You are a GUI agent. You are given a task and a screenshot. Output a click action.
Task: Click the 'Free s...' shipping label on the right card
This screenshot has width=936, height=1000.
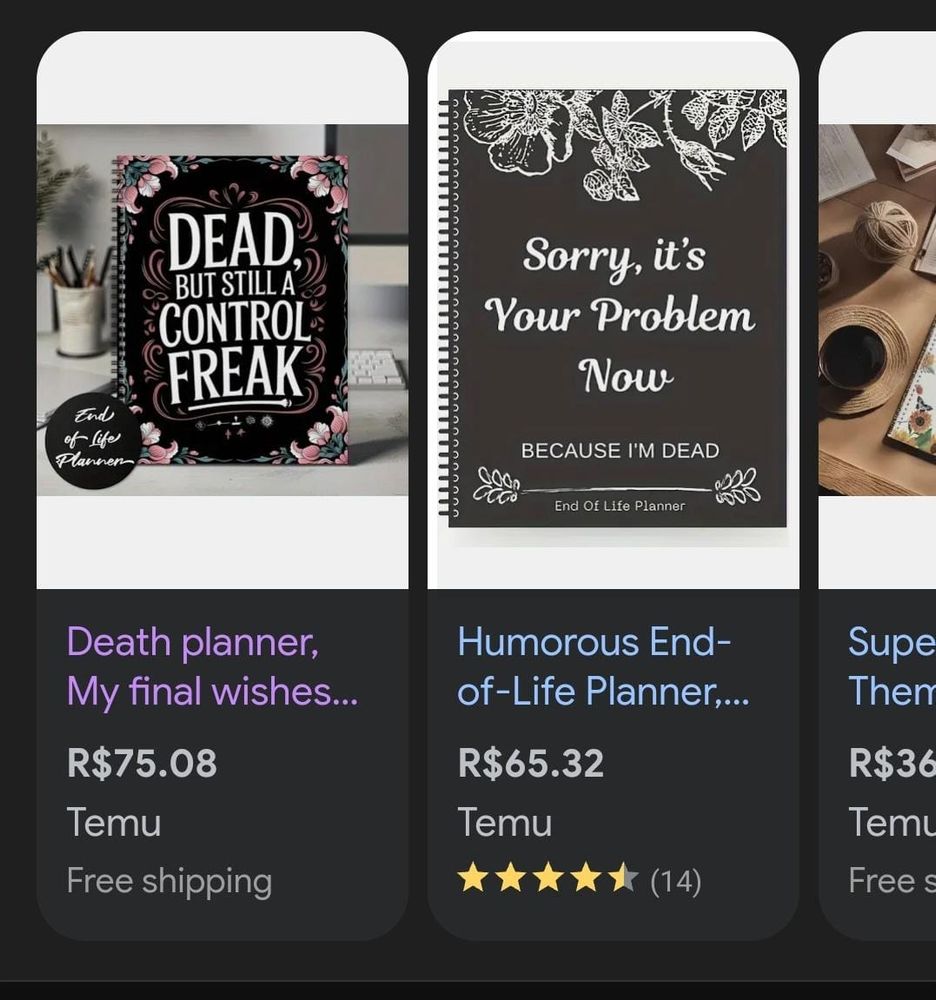coord(889,881)
